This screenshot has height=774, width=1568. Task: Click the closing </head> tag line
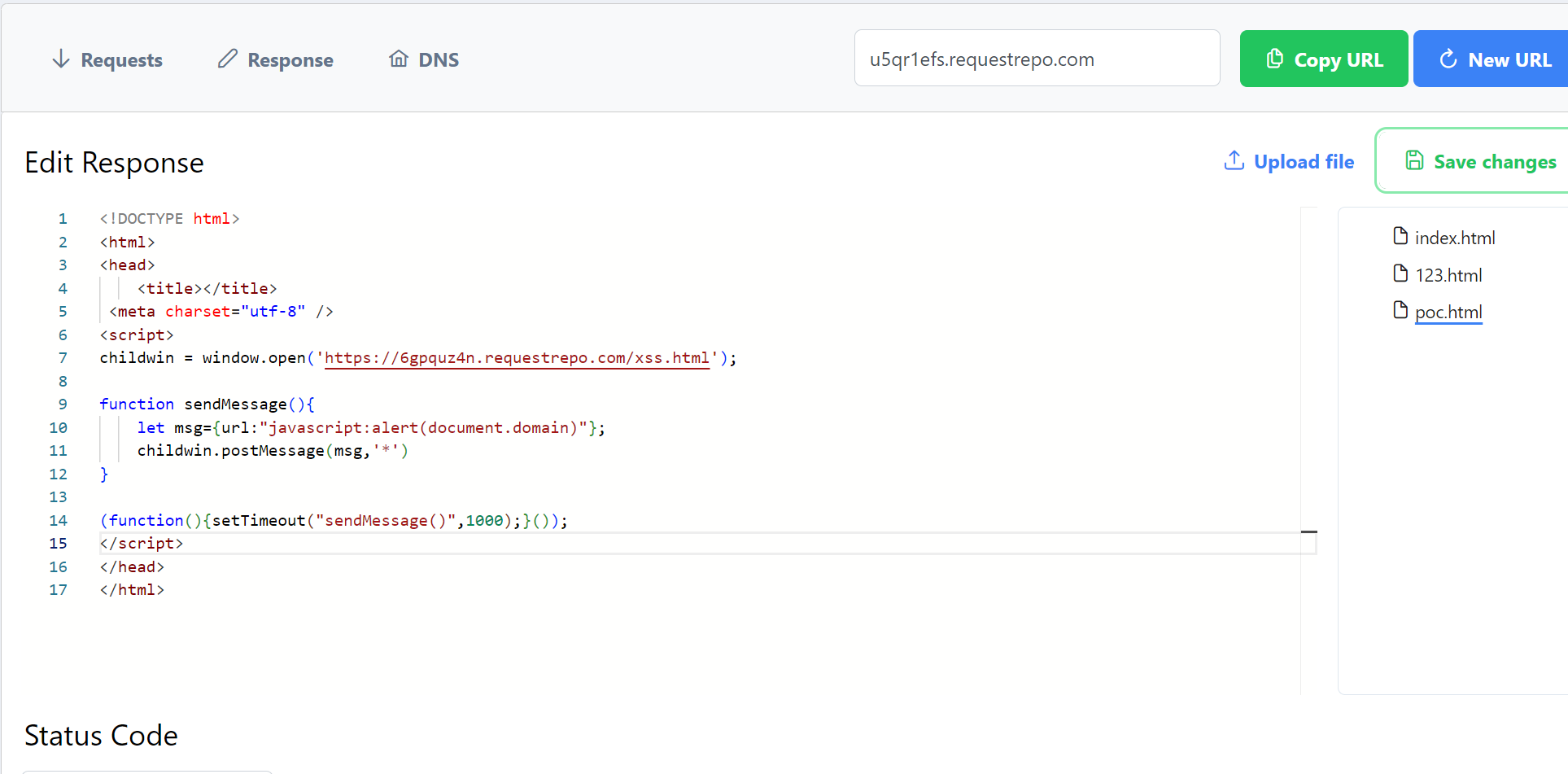pos(132,567)
